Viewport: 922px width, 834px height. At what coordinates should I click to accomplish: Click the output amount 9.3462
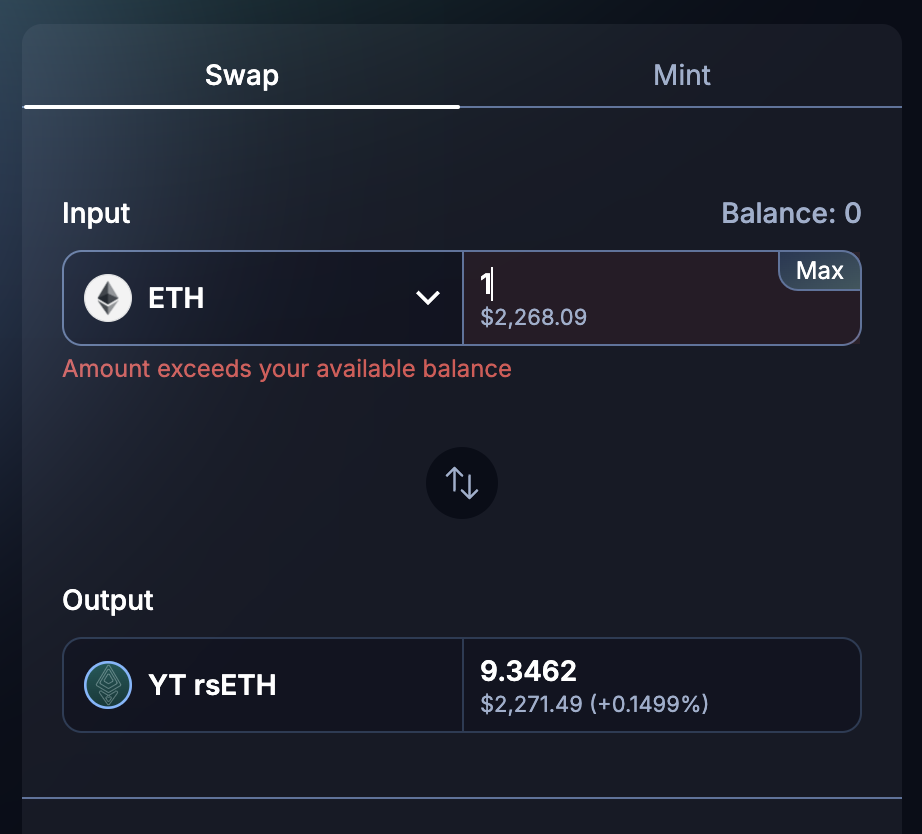pyautogui.click(x=529, y=671)
